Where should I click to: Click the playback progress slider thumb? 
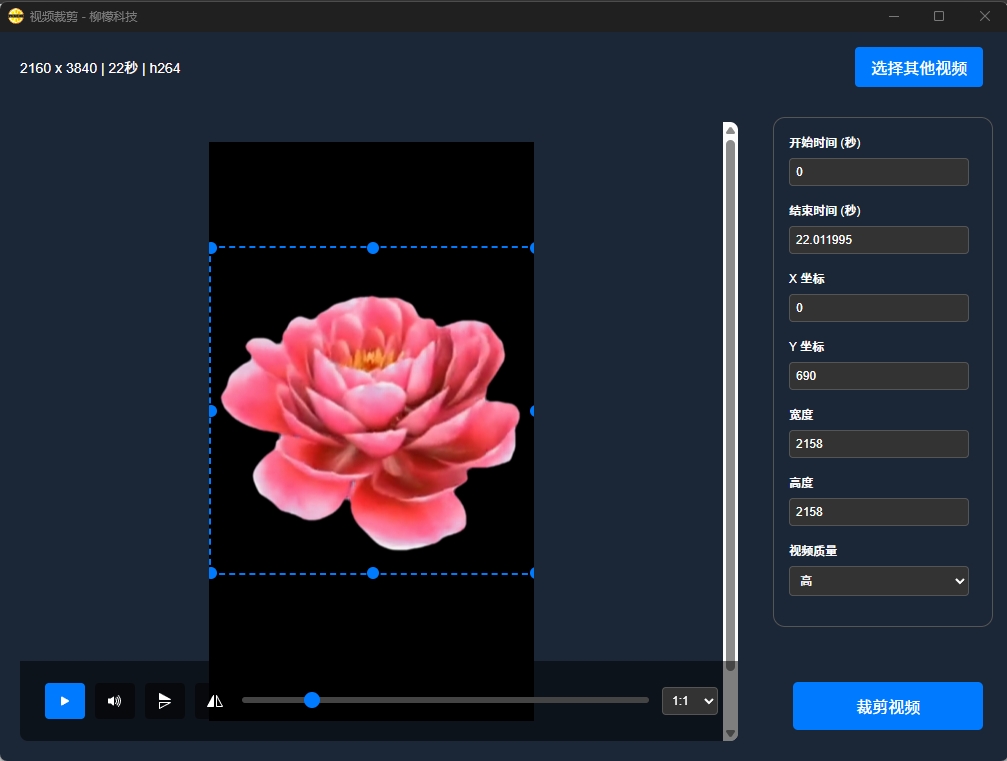point(312,700)
